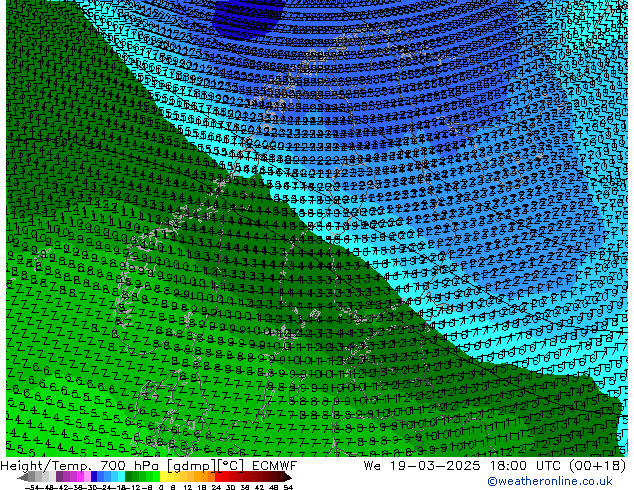
Task: Click the 'ECMWF' model label
Action: click(x=275, y=466)
